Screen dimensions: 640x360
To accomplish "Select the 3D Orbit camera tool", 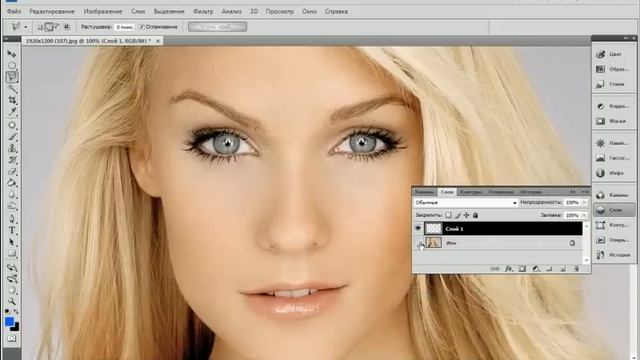I will pyautogui.click(x=12, y=279).
